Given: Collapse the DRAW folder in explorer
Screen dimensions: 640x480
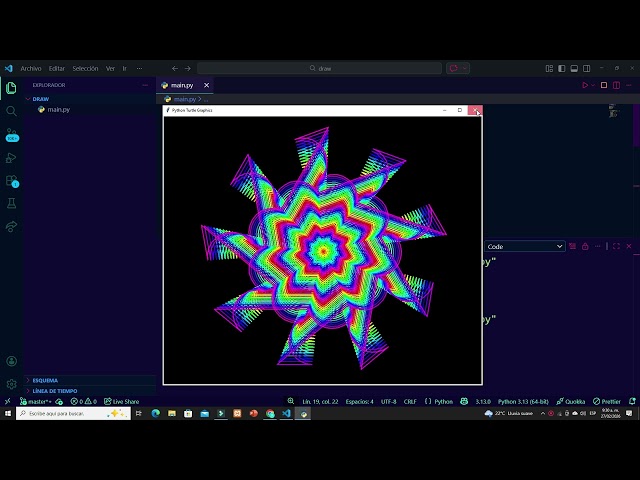Looking at the screenshot, I should point(40,99).
